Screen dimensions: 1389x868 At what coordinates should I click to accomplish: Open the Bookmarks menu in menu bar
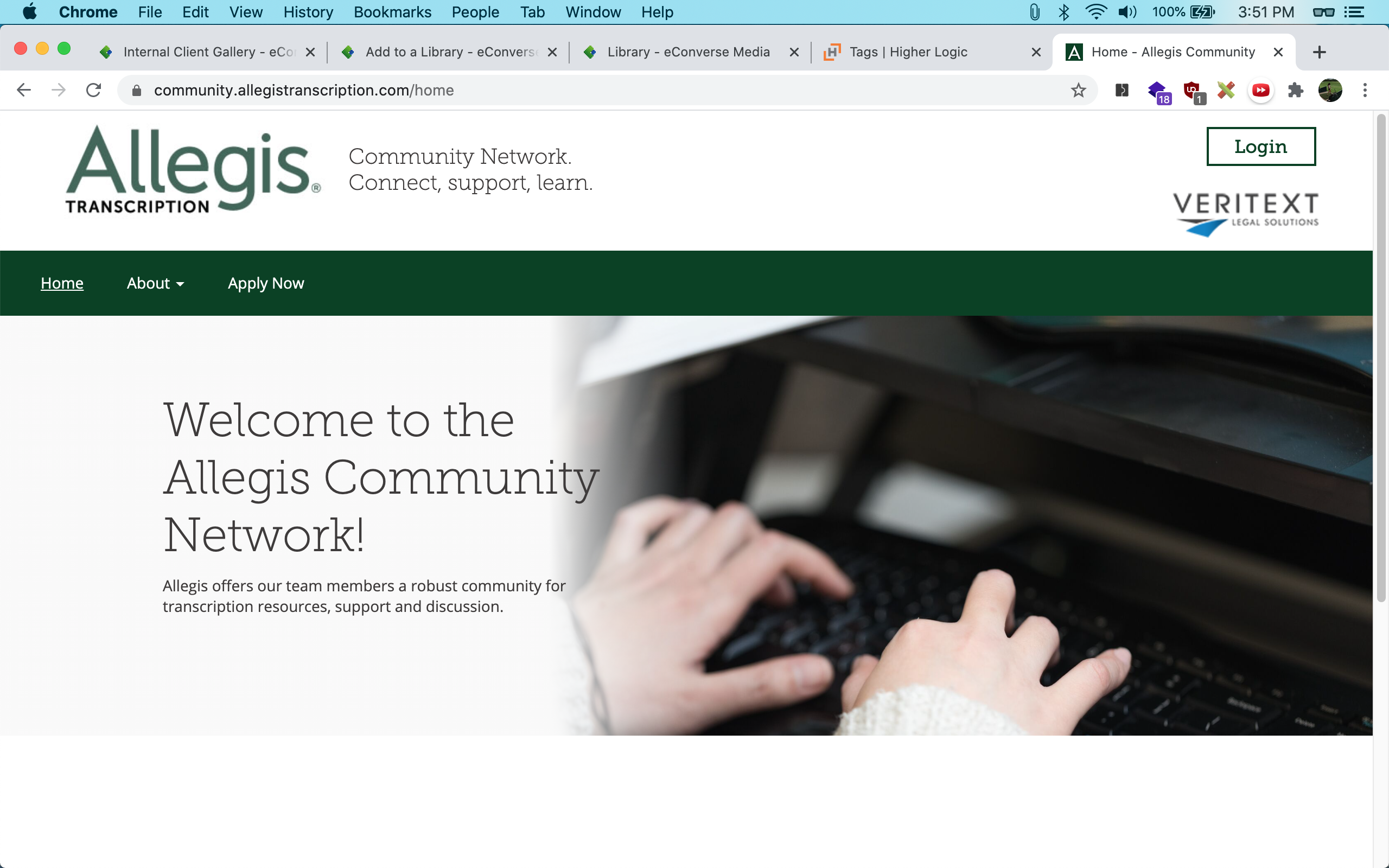(392, 12)
